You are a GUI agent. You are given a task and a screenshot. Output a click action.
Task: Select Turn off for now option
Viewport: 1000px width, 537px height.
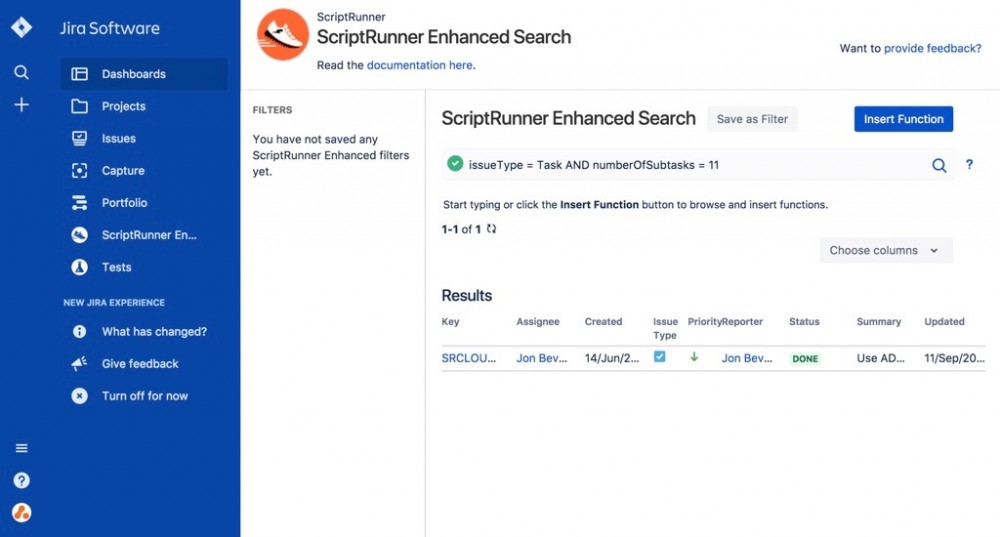[144, 396]
